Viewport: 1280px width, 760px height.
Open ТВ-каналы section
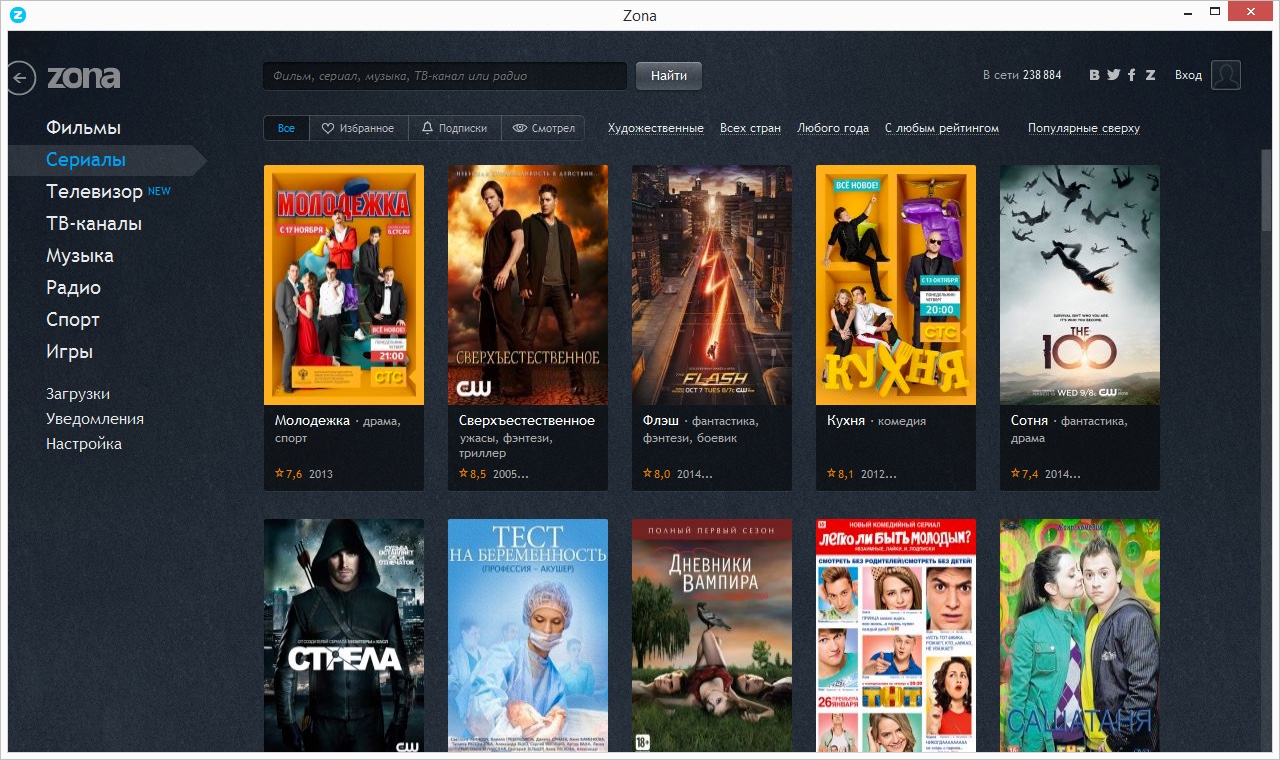pyautogui.click(x=94, y=224)
